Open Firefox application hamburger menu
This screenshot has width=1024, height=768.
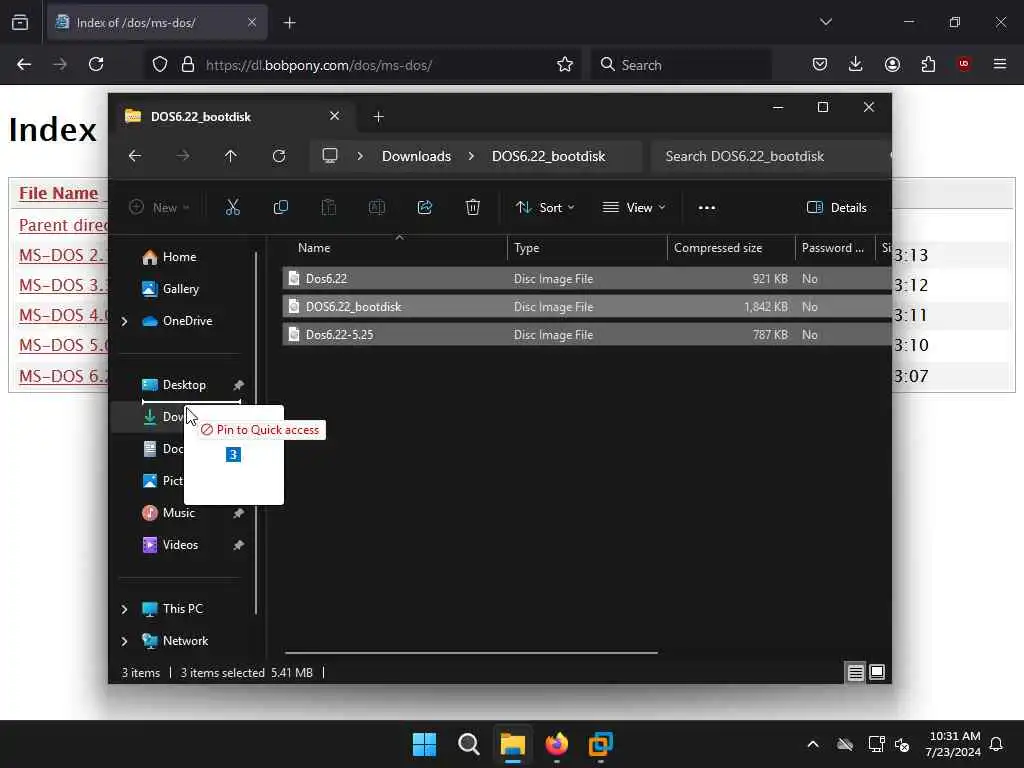(1000, 65)
